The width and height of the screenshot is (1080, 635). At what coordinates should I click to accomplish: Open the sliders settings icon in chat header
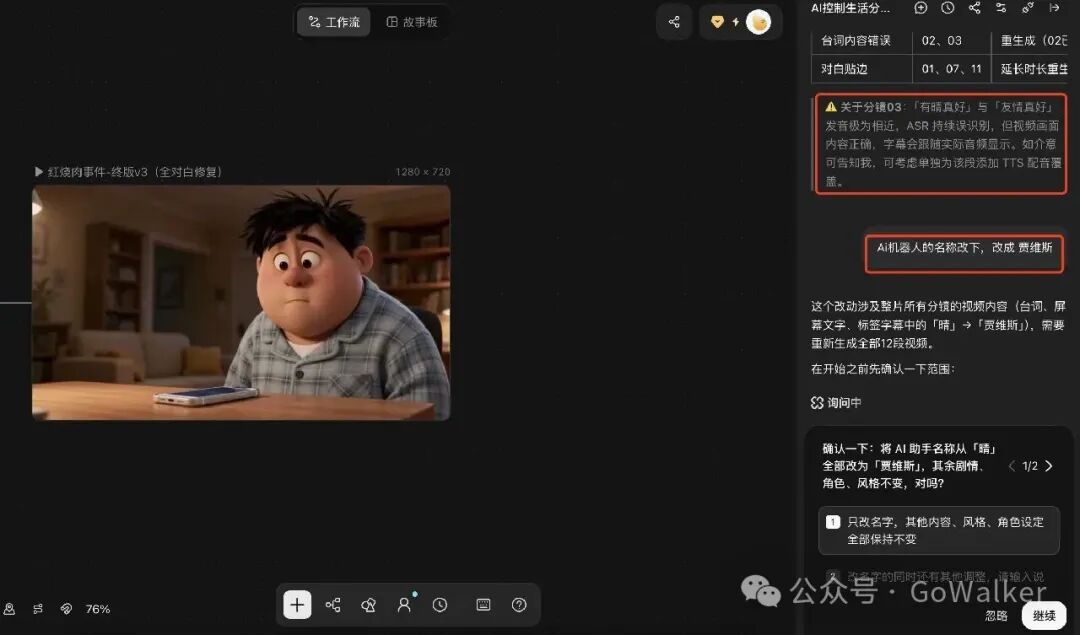point(1001,8)
